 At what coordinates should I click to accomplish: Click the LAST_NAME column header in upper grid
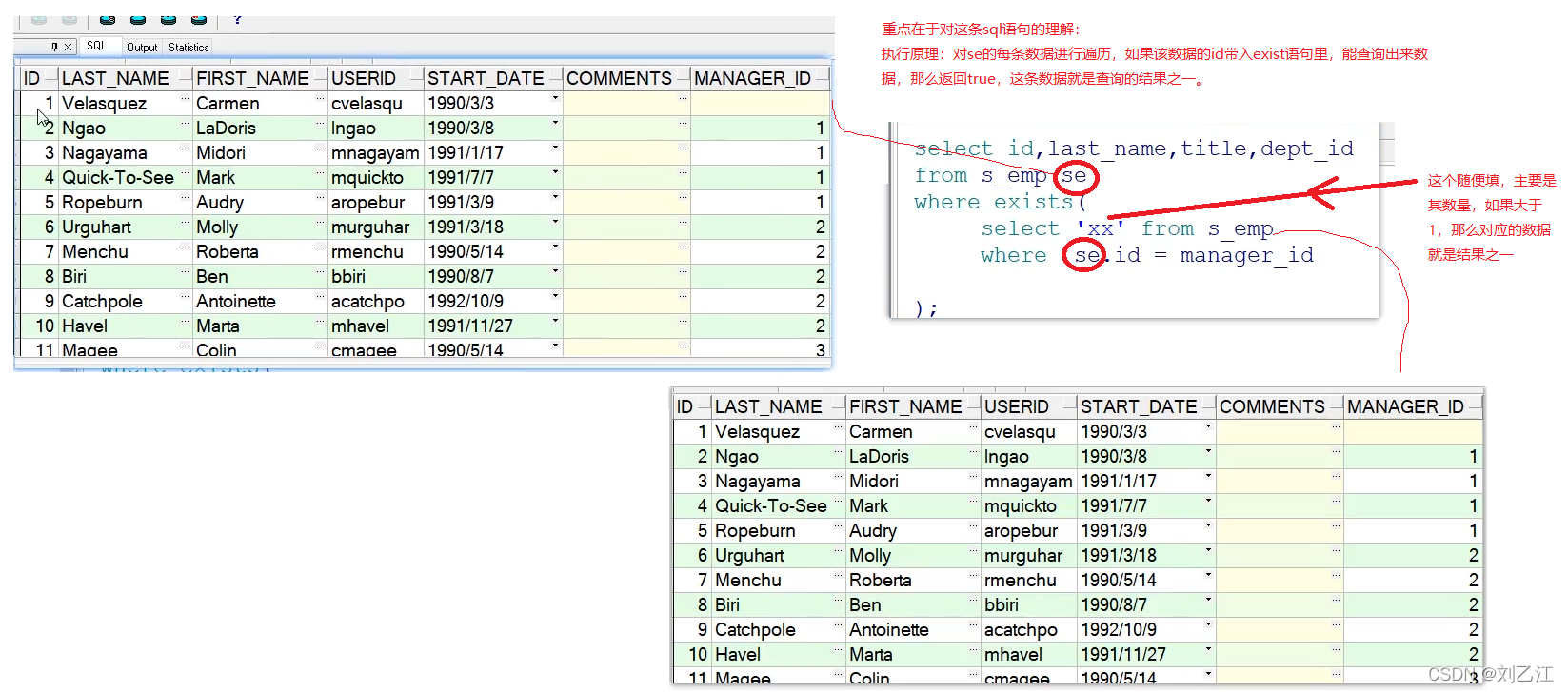coord(124,78)
